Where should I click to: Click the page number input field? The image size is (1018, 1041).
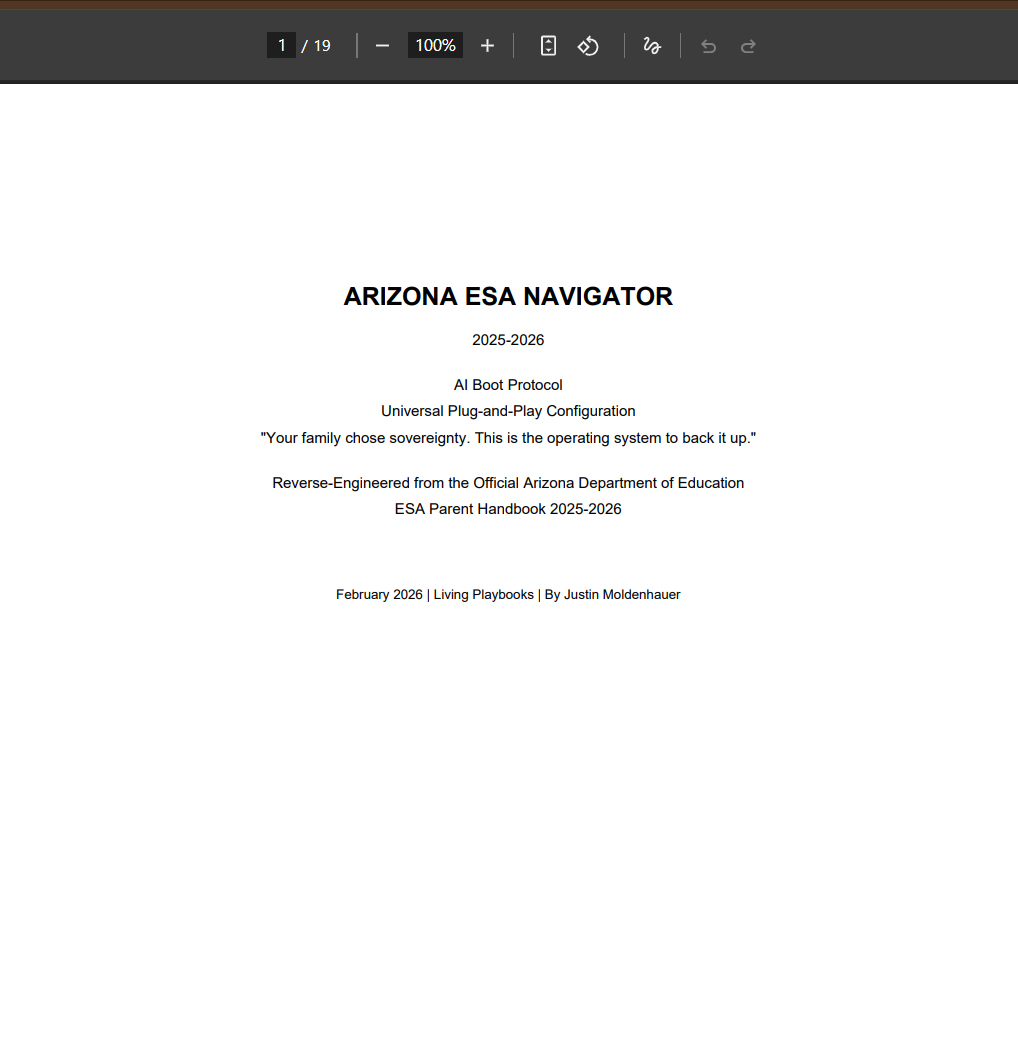(281, 45)
